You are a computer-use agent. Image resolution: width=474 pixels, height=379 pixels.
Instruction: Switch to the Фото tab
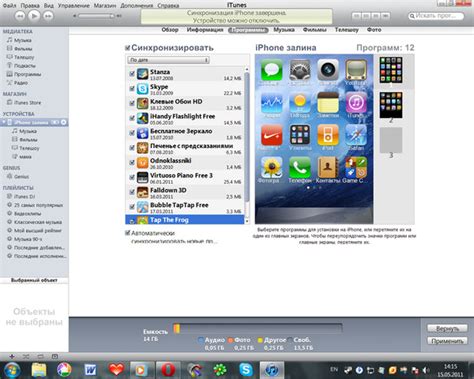[374, 30]
